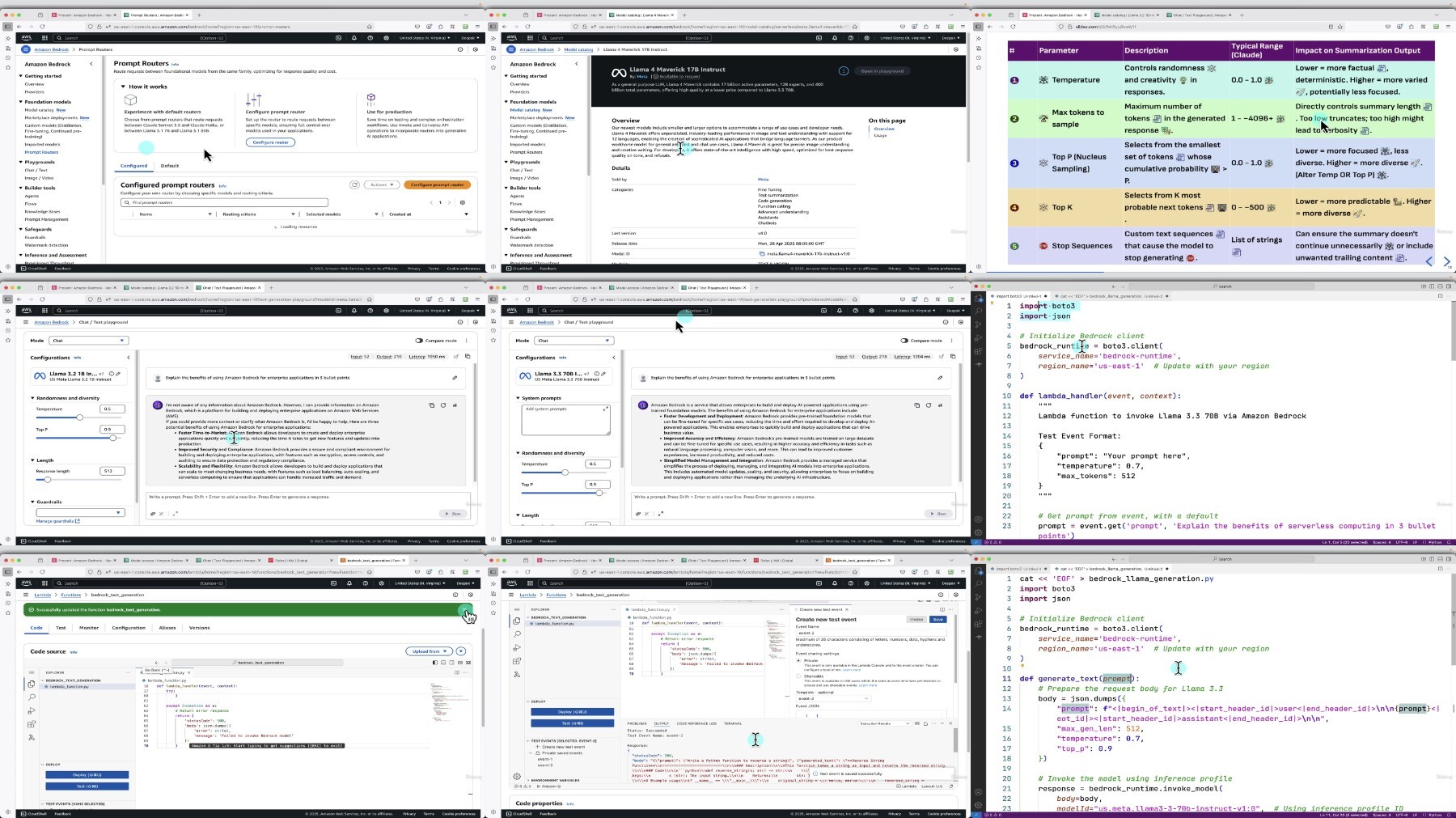Select the Shareable event sharing option
The height and width of the screenshot is (818, 1456).
coord(798,676)
